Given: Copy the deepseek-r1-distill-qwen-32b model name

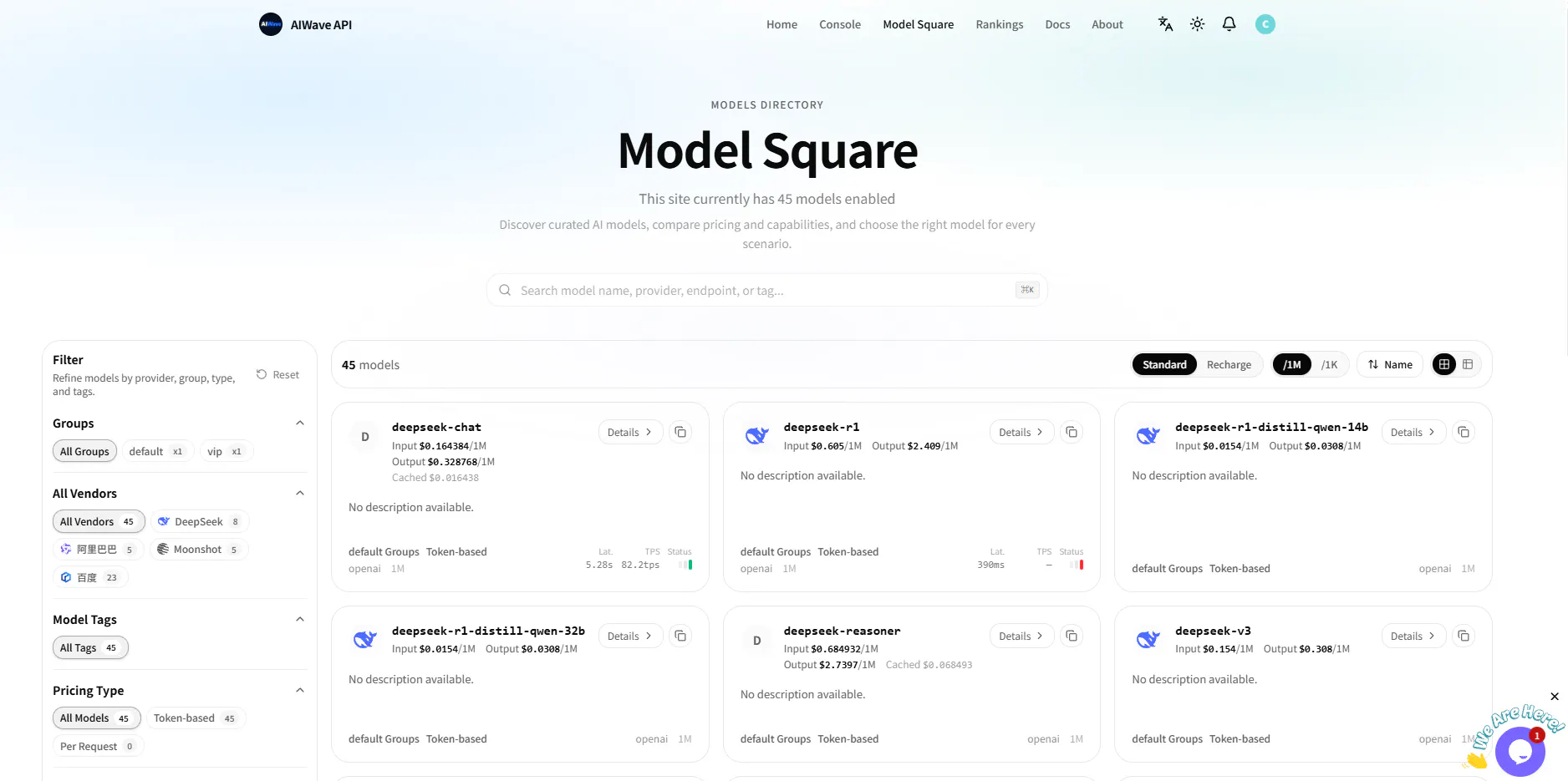Looking at the screenshot, I should click(680, 636).
